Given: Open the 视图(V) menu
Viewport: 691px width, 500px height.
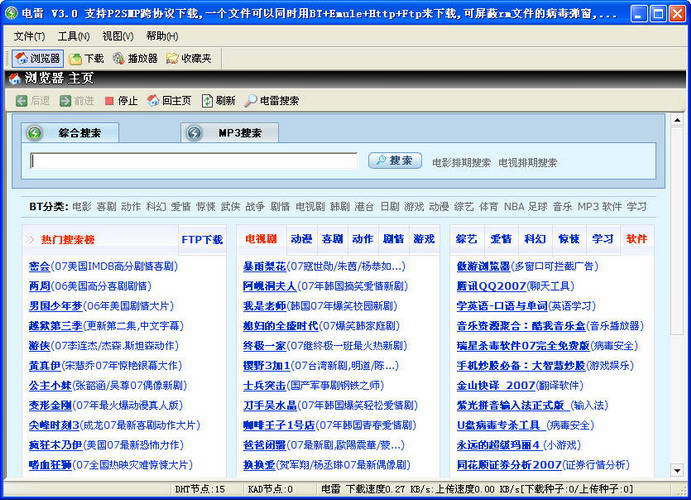Looking at the screenshot, I should [x=118, y=36].
